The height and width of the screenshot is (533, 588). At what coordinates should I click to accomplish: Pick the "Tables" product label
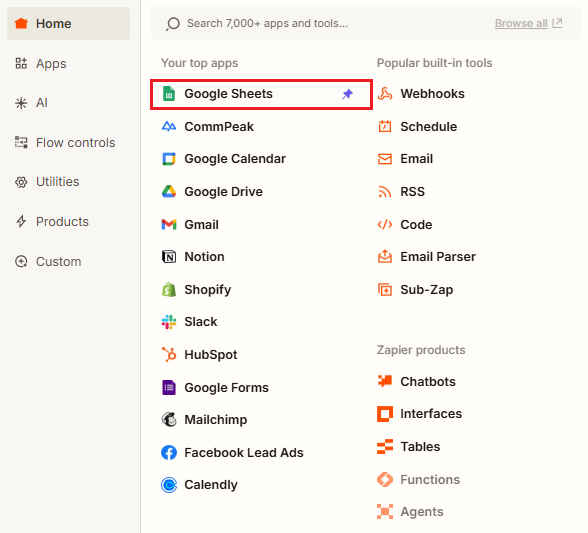click(420, 447)
